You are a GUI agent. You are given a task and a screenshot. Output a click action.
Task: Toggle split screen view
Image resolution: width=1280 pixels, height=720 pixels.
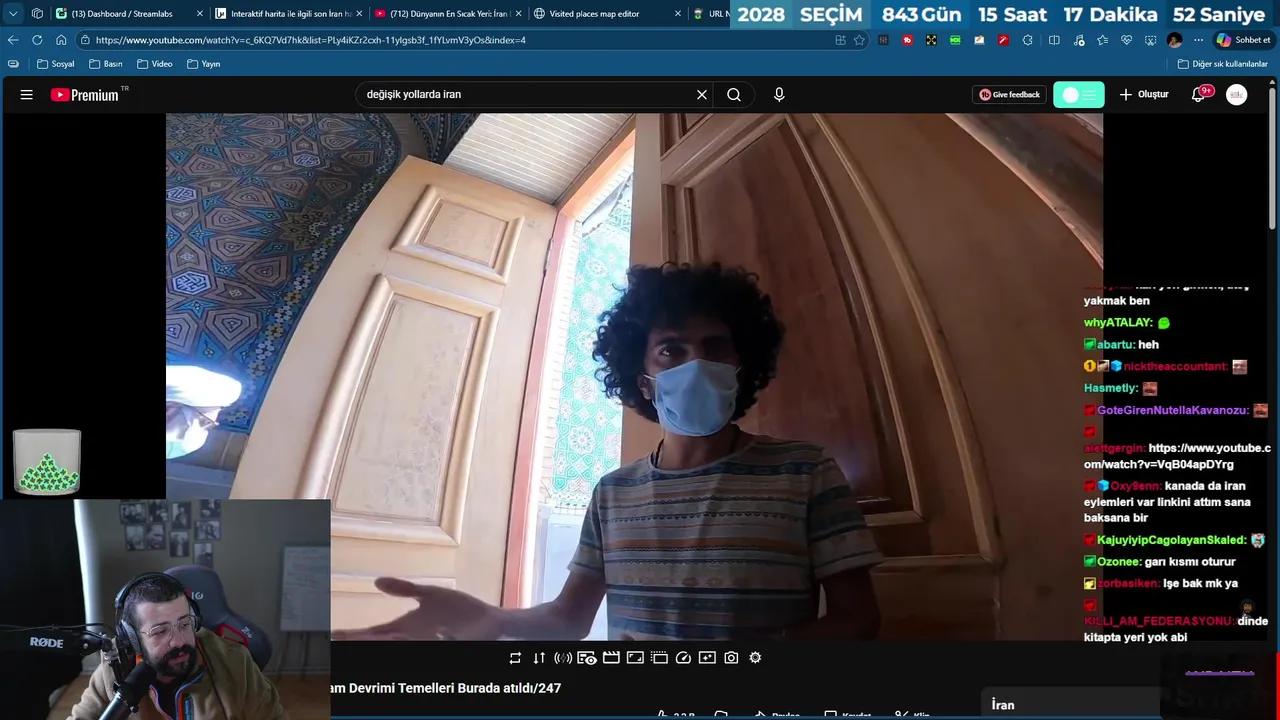click(x=1054, y=40)
